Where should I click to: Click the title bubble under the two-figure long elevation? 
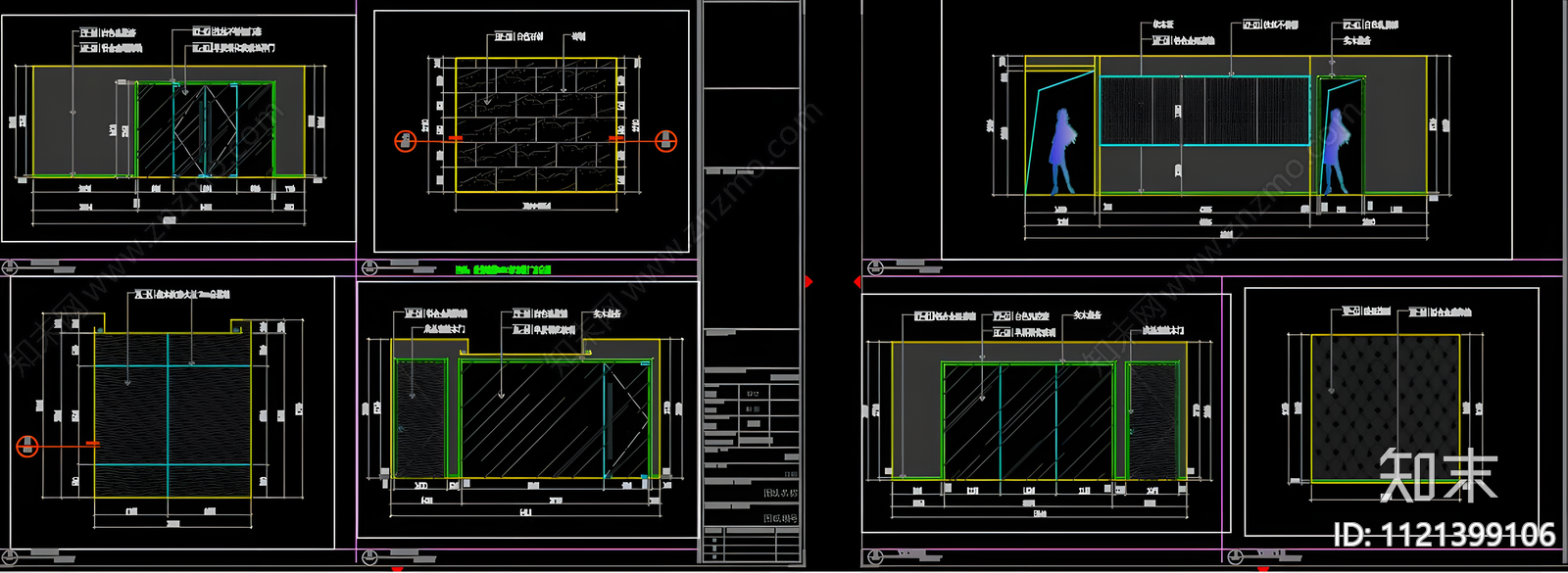pyautogui.click(x=875, y=266)
